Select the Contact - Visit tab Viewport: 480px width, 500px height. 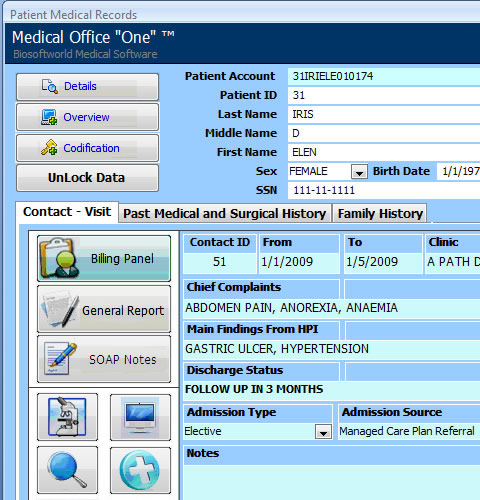click(x=67, y=212)
